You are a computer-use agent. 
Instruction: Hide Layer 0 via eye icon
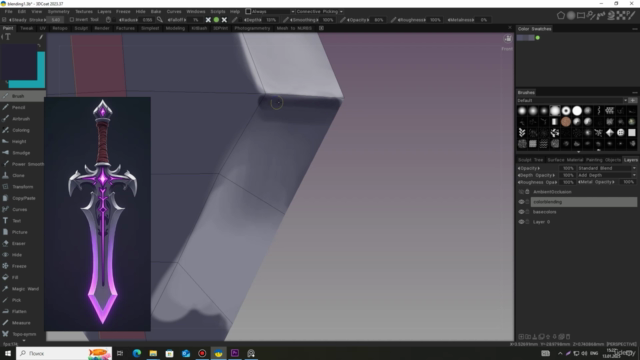521,222
